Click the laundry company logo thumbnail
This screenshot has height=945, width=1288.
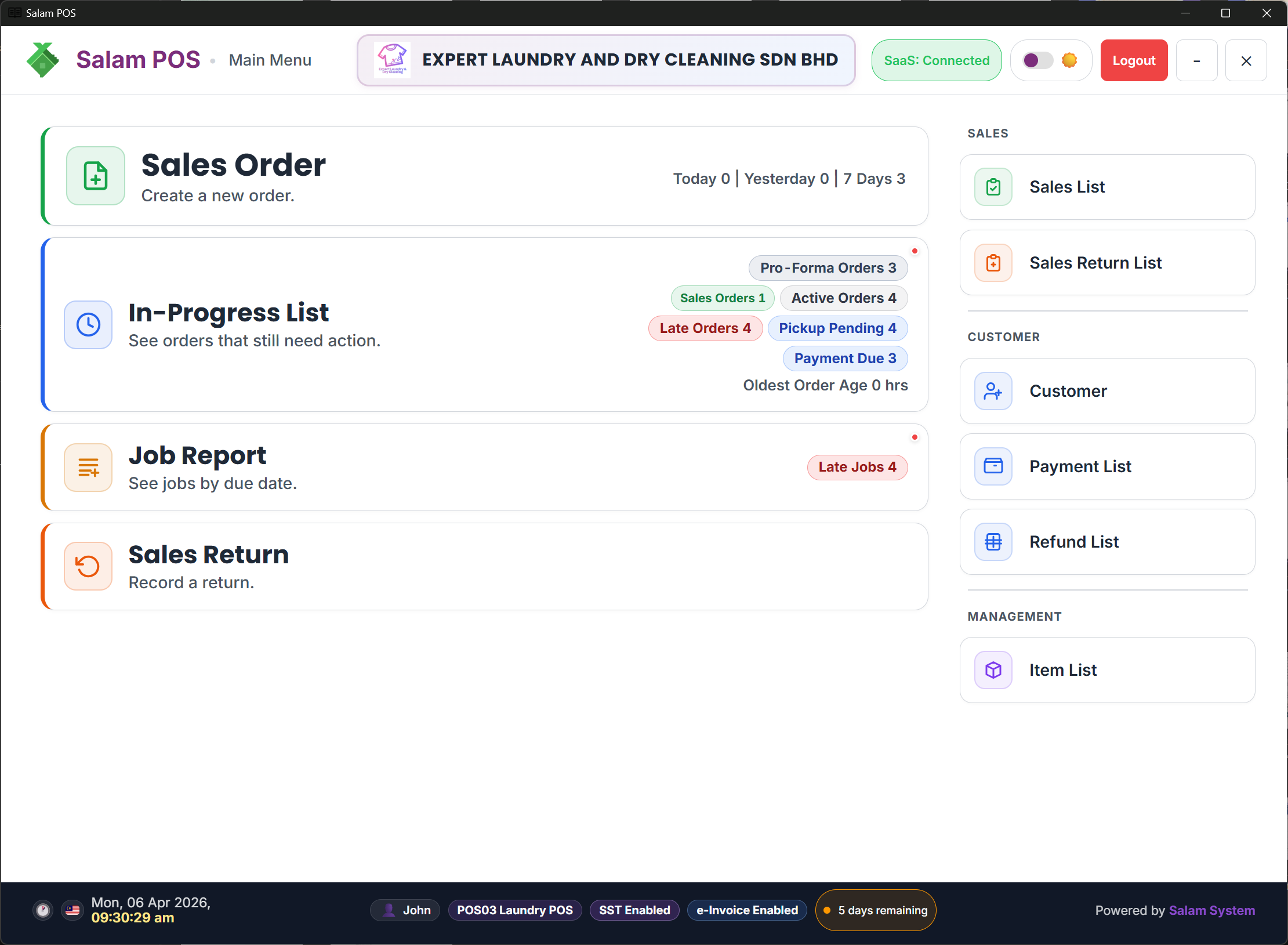tap(392, 60)
